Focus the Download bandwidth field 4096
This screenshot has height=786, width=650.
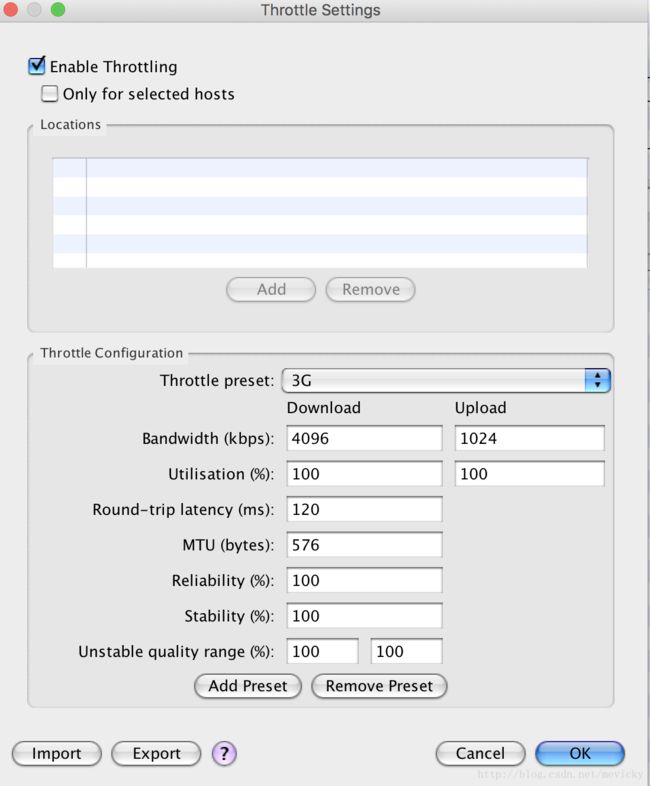[364, 438]
